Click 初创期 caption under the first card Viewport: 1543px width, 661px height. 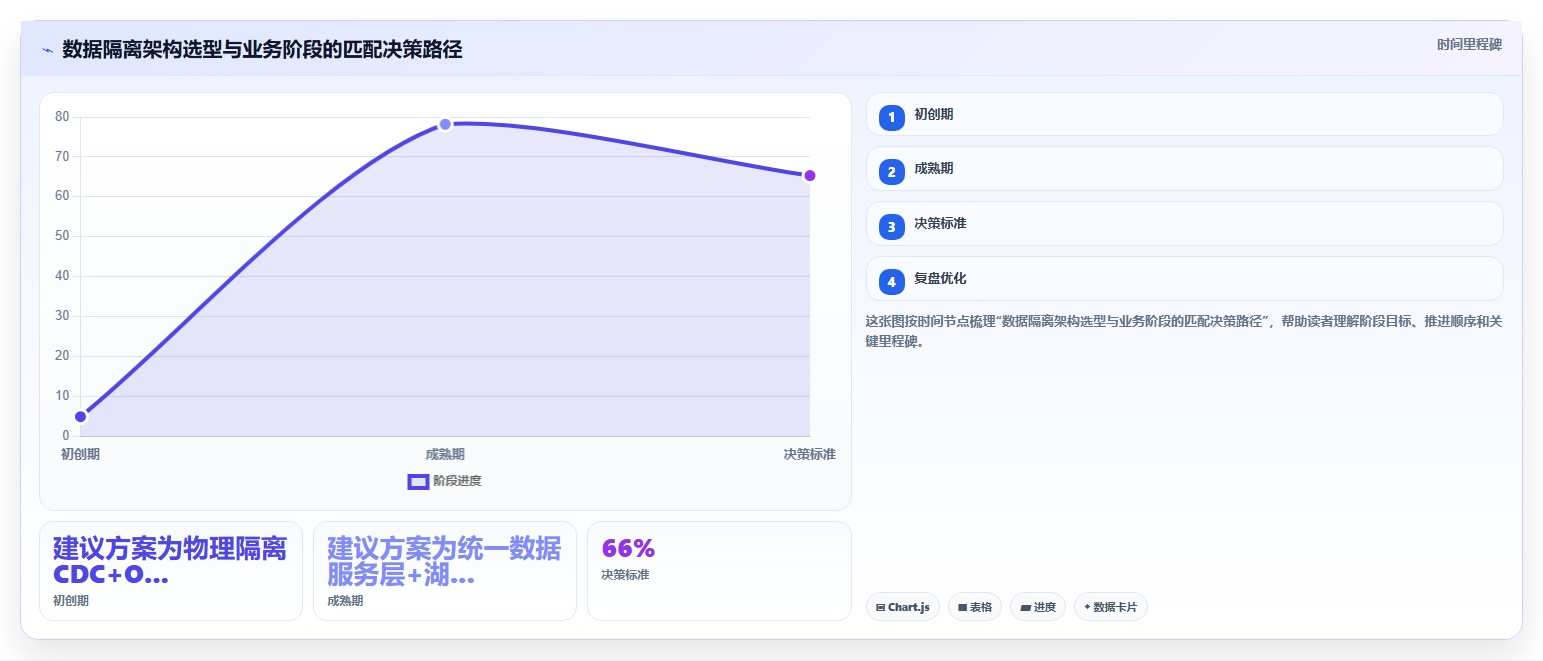coord(71,601)
